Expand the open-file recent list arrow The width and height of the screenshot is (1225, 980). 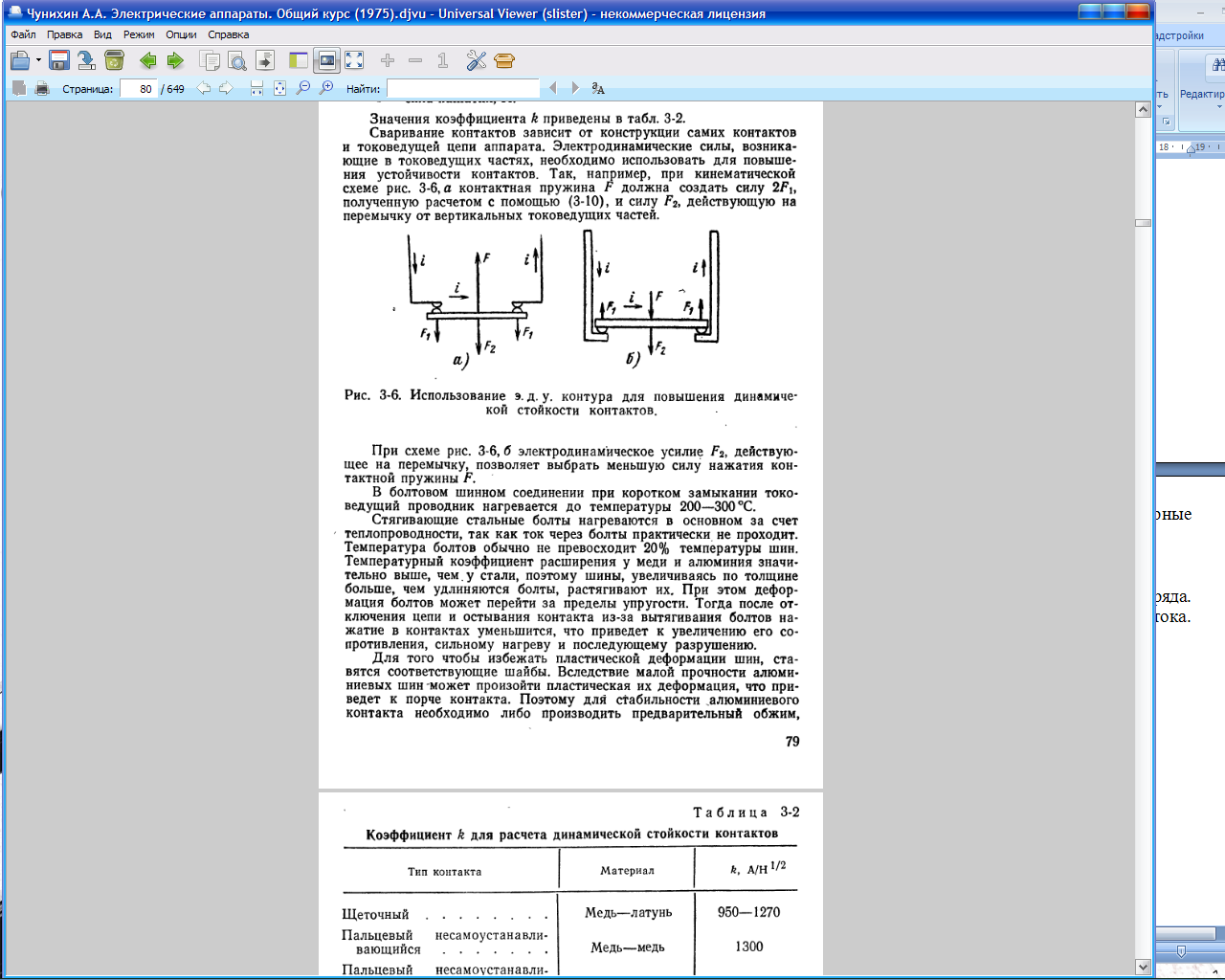tap(38, 60)
